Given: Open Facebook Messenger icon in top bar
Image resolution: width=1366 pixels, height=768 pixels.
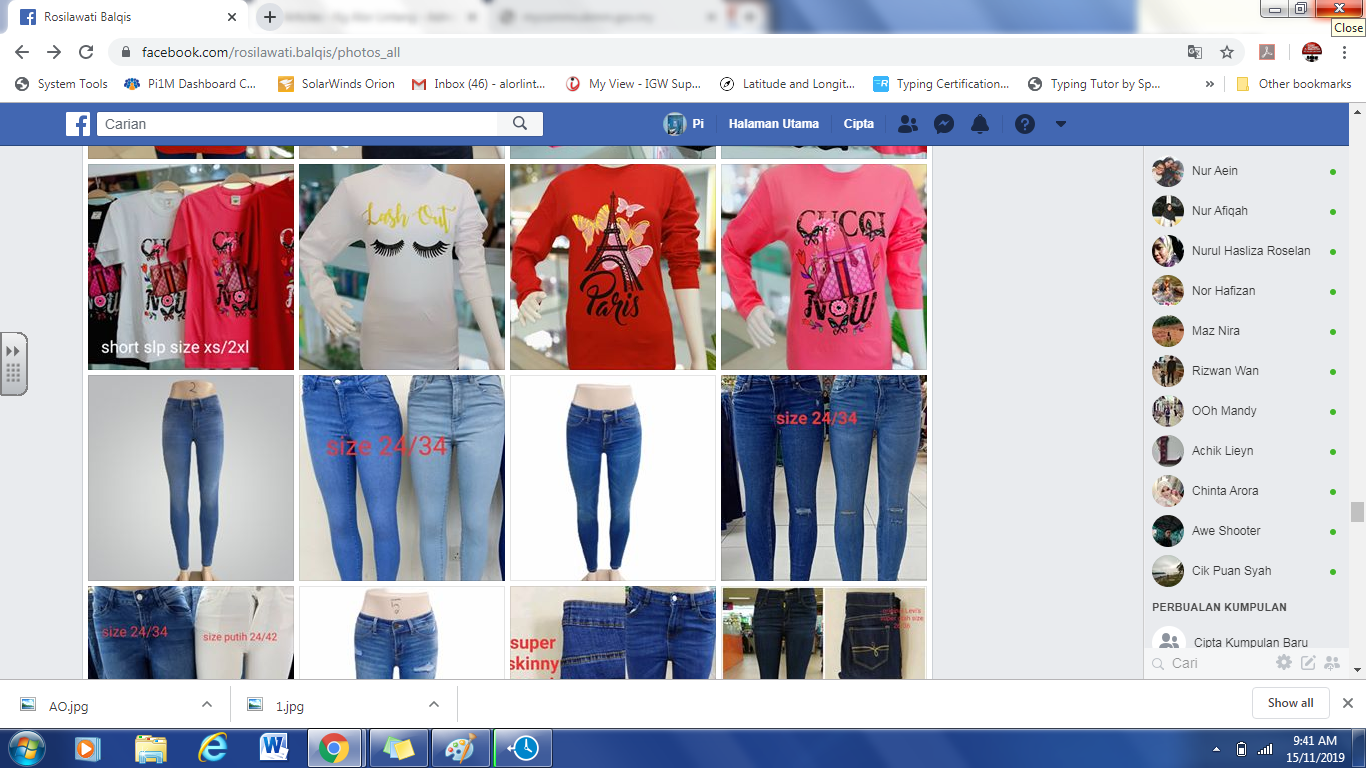Looking at the screenshot, I should 943,124.
